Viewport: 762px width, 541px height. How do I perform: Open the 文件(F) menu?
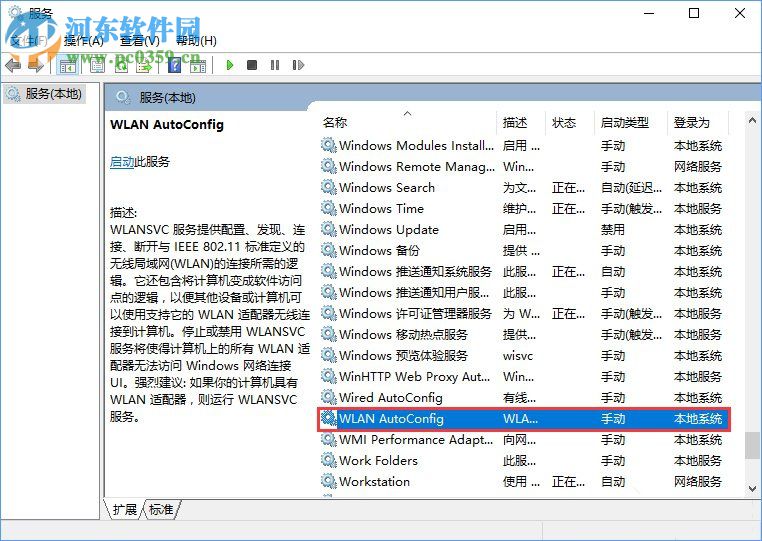point(28,41)
